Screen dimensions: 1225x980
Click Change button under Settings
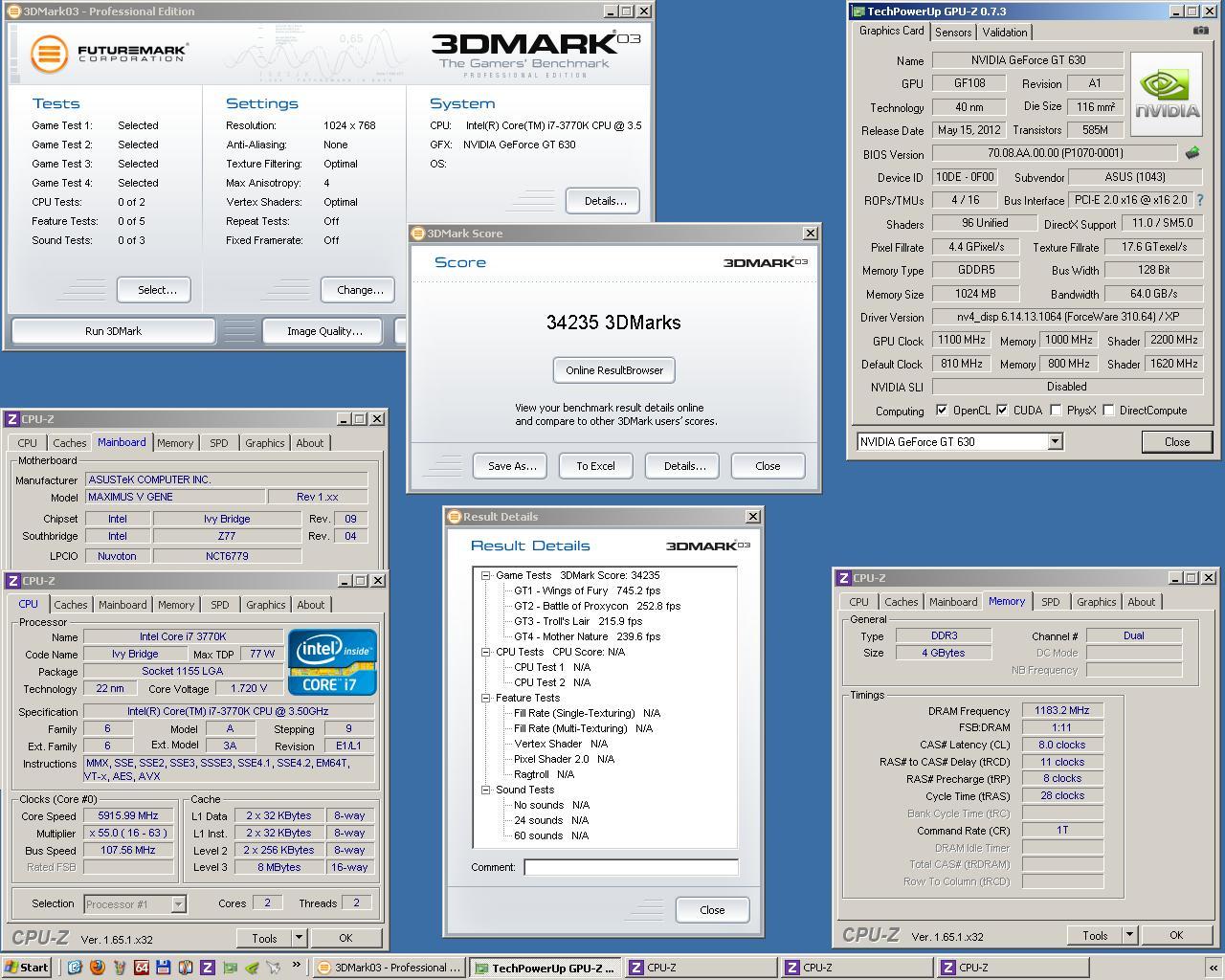click(360, 290)
